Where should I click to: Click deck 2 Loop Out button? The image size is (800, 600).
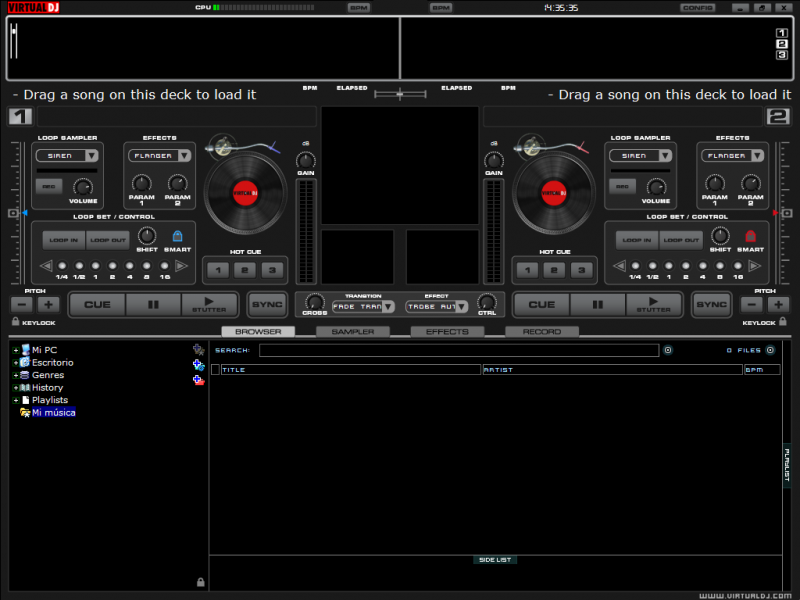pyautogui.click(x=681, y=240)
